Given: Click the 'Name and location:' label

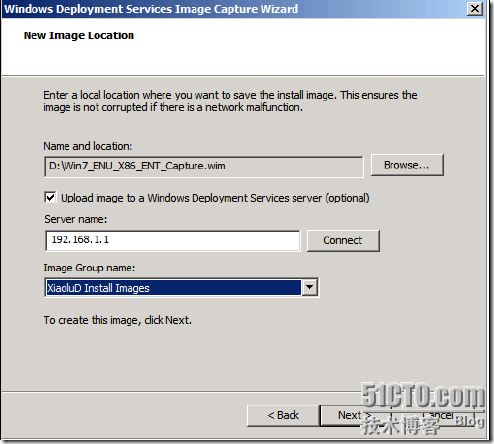Looking at the screenshot, I should point(88,146).
